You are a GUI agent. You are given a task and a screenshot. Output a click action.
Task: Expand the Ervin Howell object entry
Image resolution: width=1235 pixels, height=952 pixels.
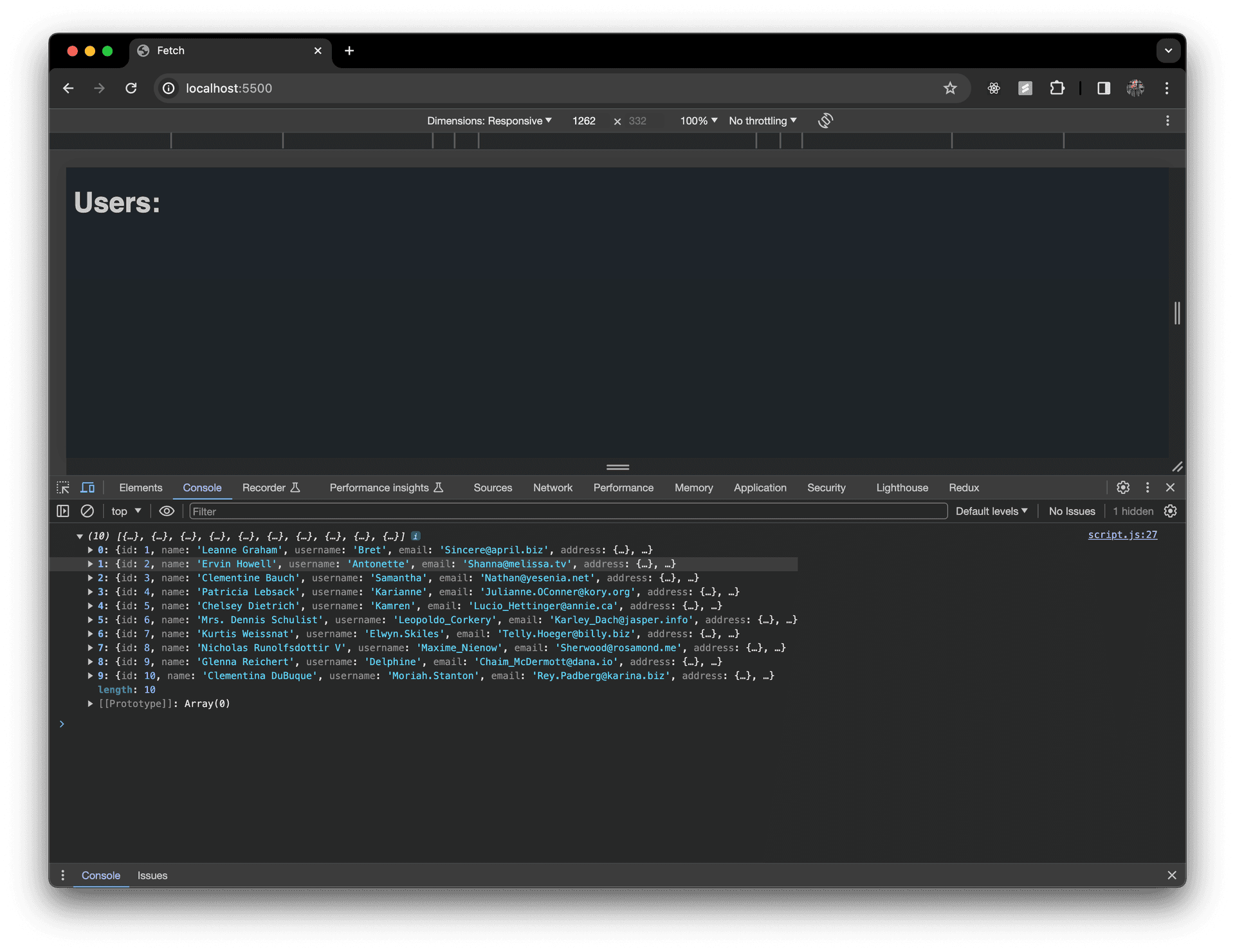coord(91,564)
